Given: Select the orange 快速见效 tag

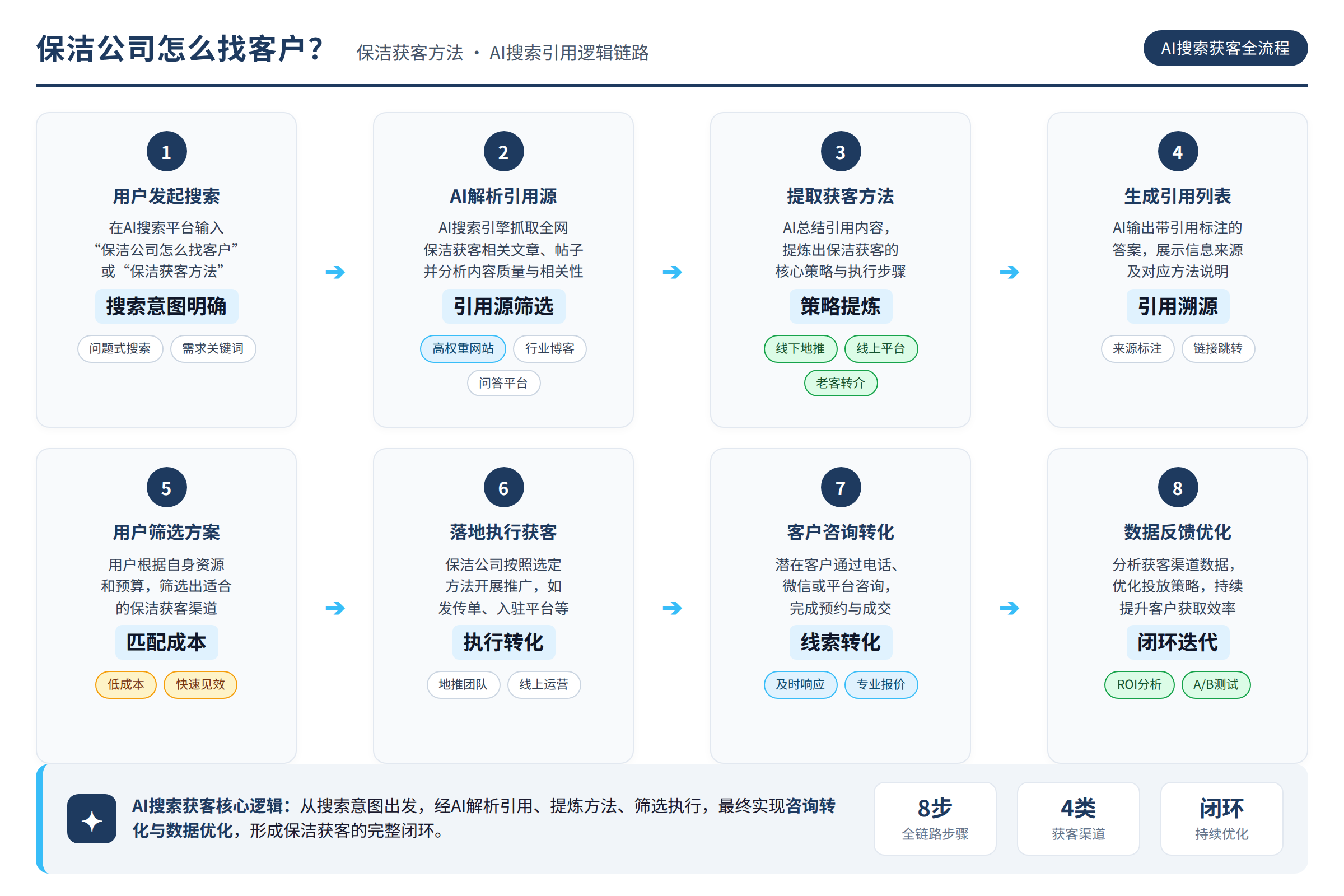Looking at the screenshot, I should [200, 684].
